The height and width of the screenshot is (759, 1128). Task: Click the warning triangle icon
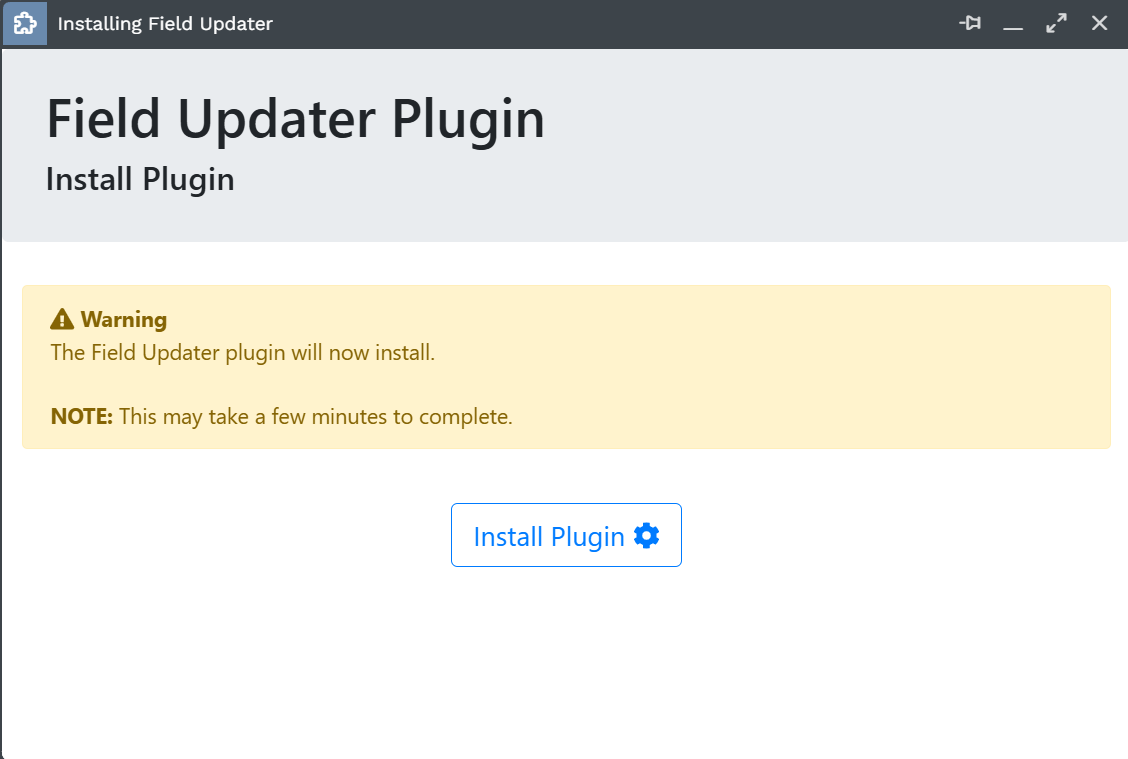pos(62,320)
